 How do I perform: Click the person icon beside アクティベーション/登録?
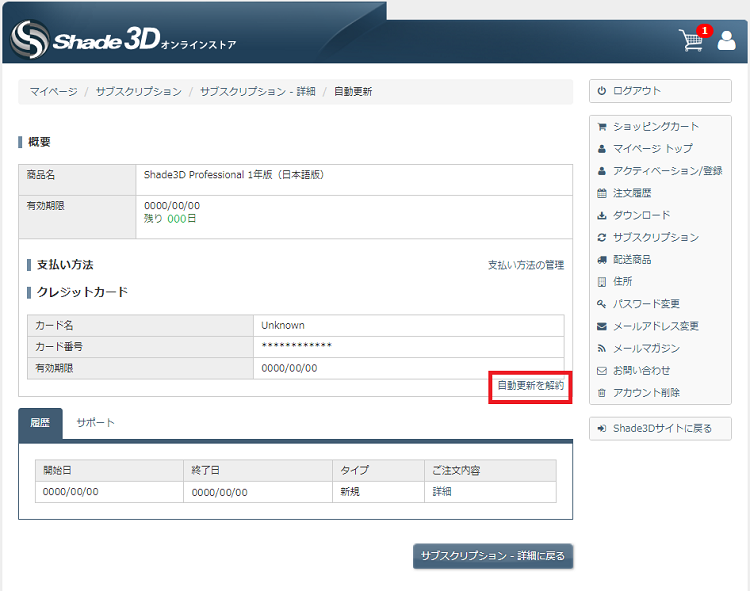602,171
